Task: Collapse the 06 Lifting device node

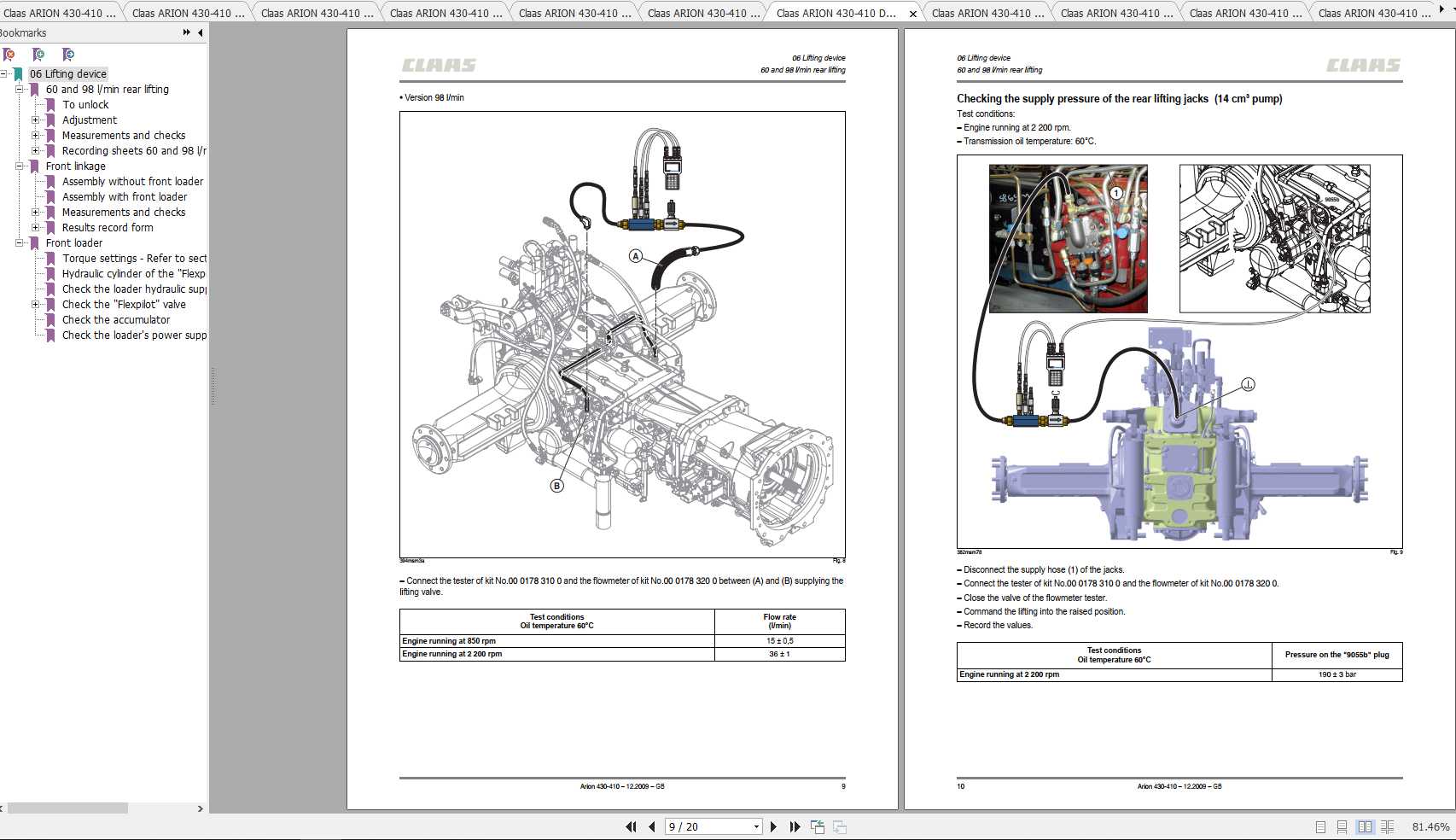Action: (x=3, y=74)
